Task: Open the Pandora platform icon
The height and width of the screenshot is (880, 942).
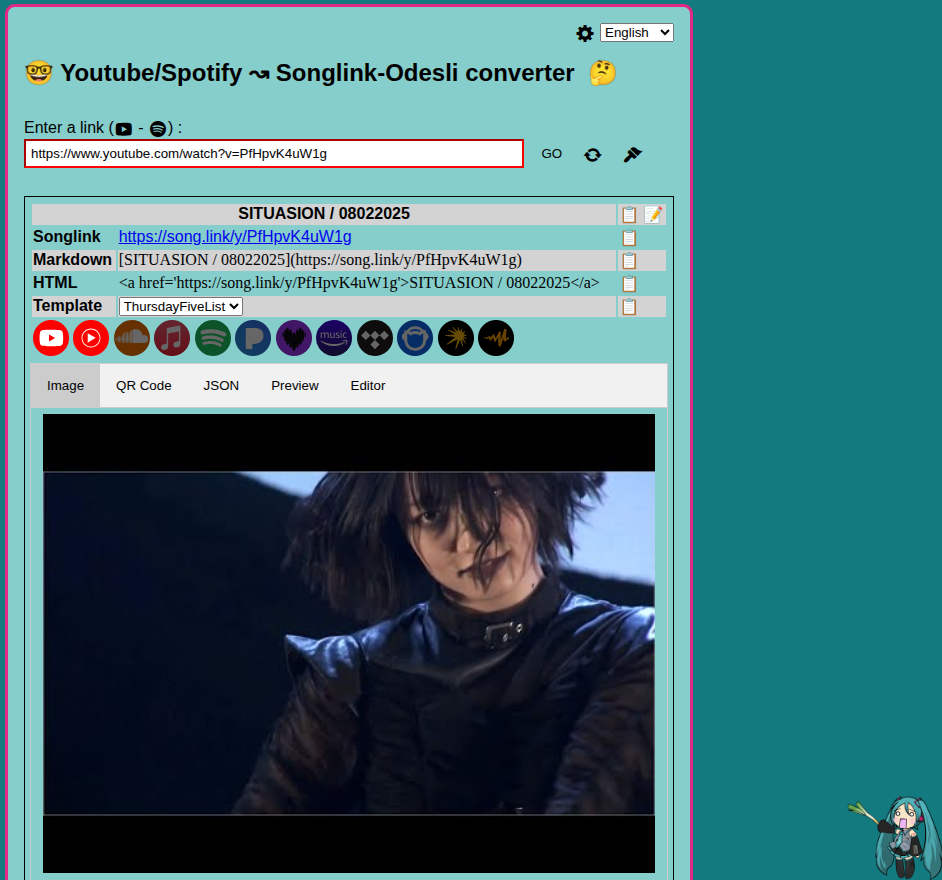Action: click(x=253, y=338)
